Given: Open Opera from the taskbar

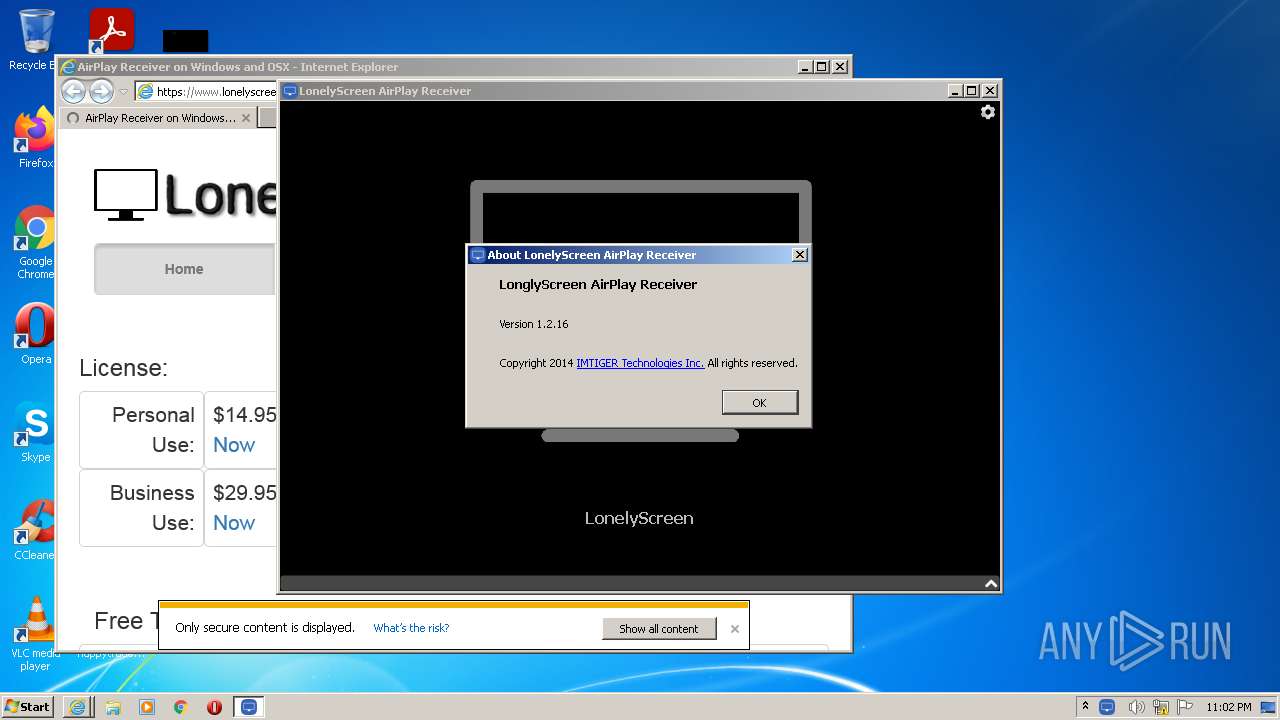Looking at the screenshot, I should click(x=214, y=706).
